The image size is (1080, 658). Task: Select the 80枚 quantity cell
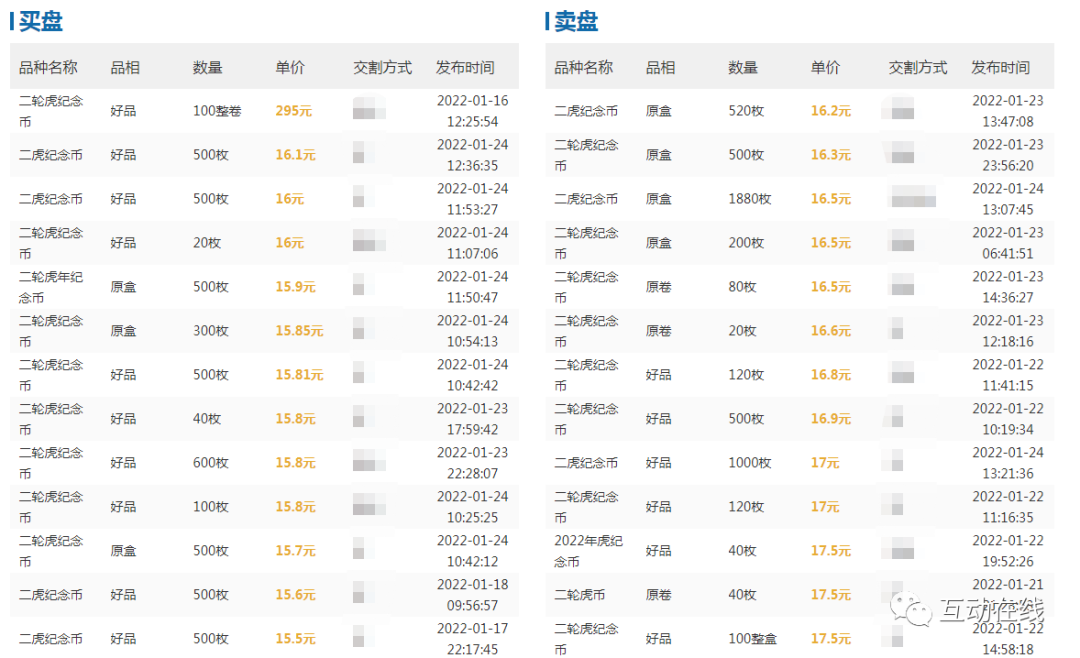click(x=742, y=287)
